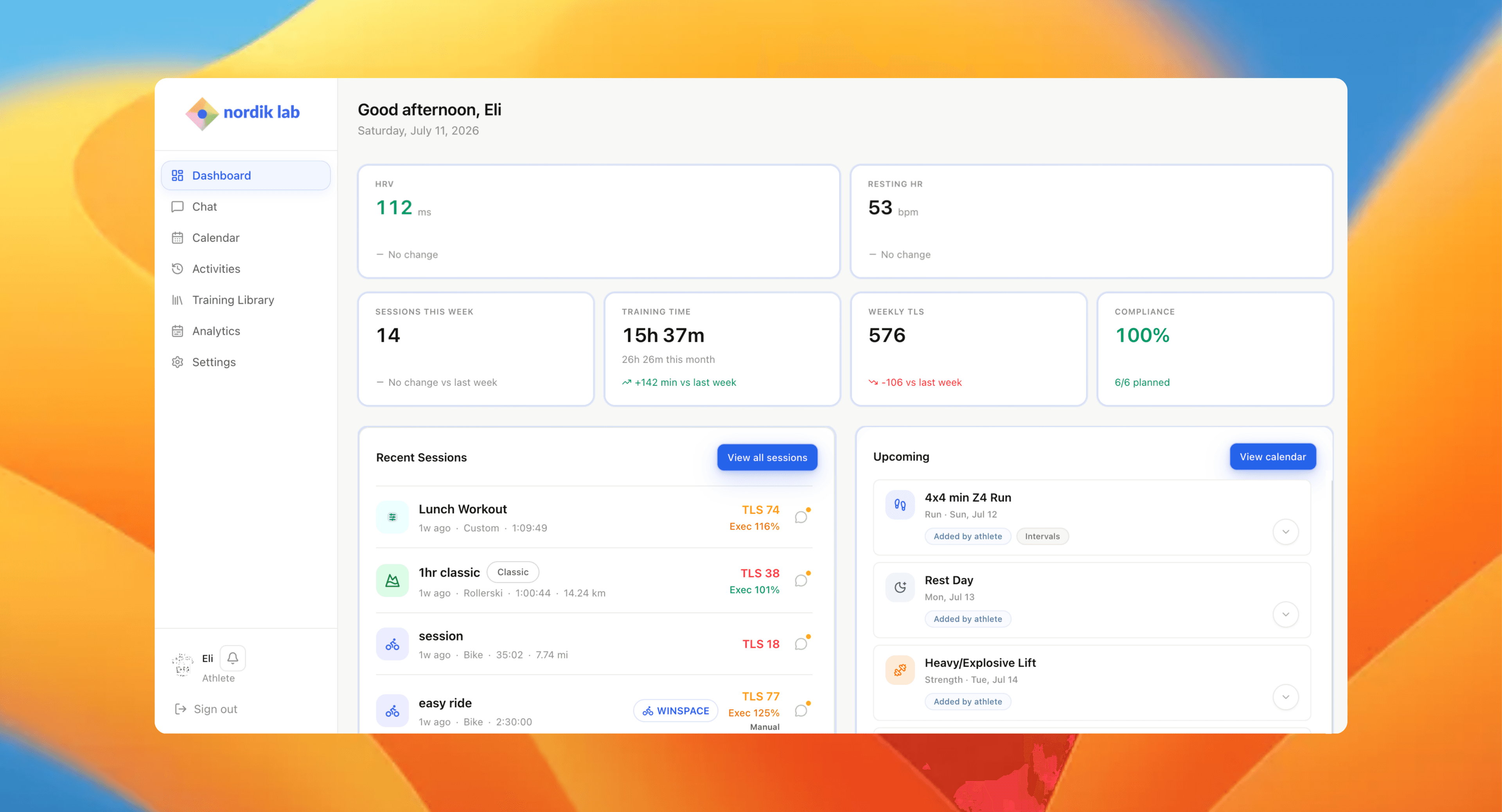Click the View all sessions button
Screen dimensions: 1502x812
(767, 458)
